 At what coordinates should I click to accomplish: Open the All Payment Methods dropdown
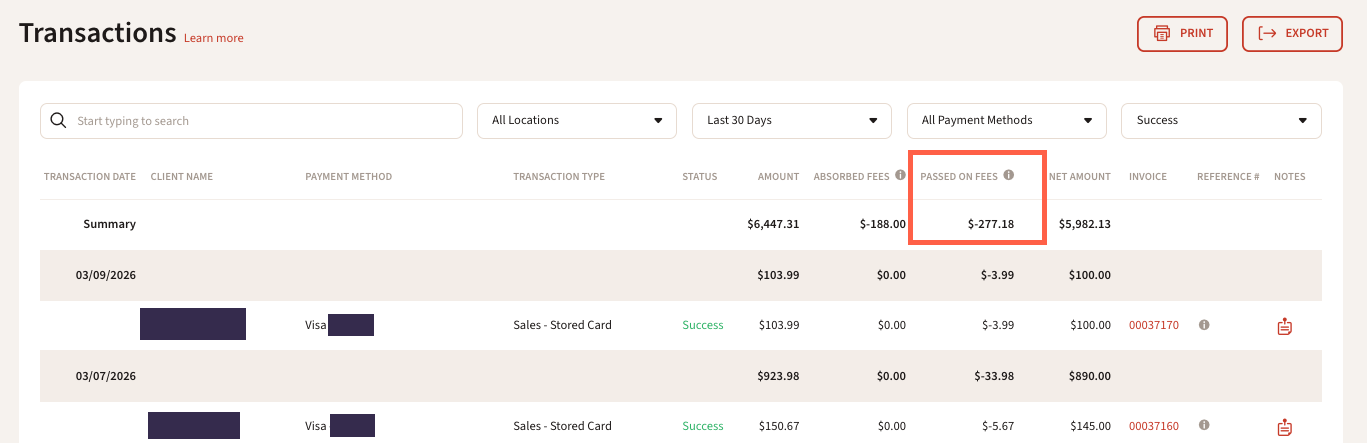[x=1007, y=121]
